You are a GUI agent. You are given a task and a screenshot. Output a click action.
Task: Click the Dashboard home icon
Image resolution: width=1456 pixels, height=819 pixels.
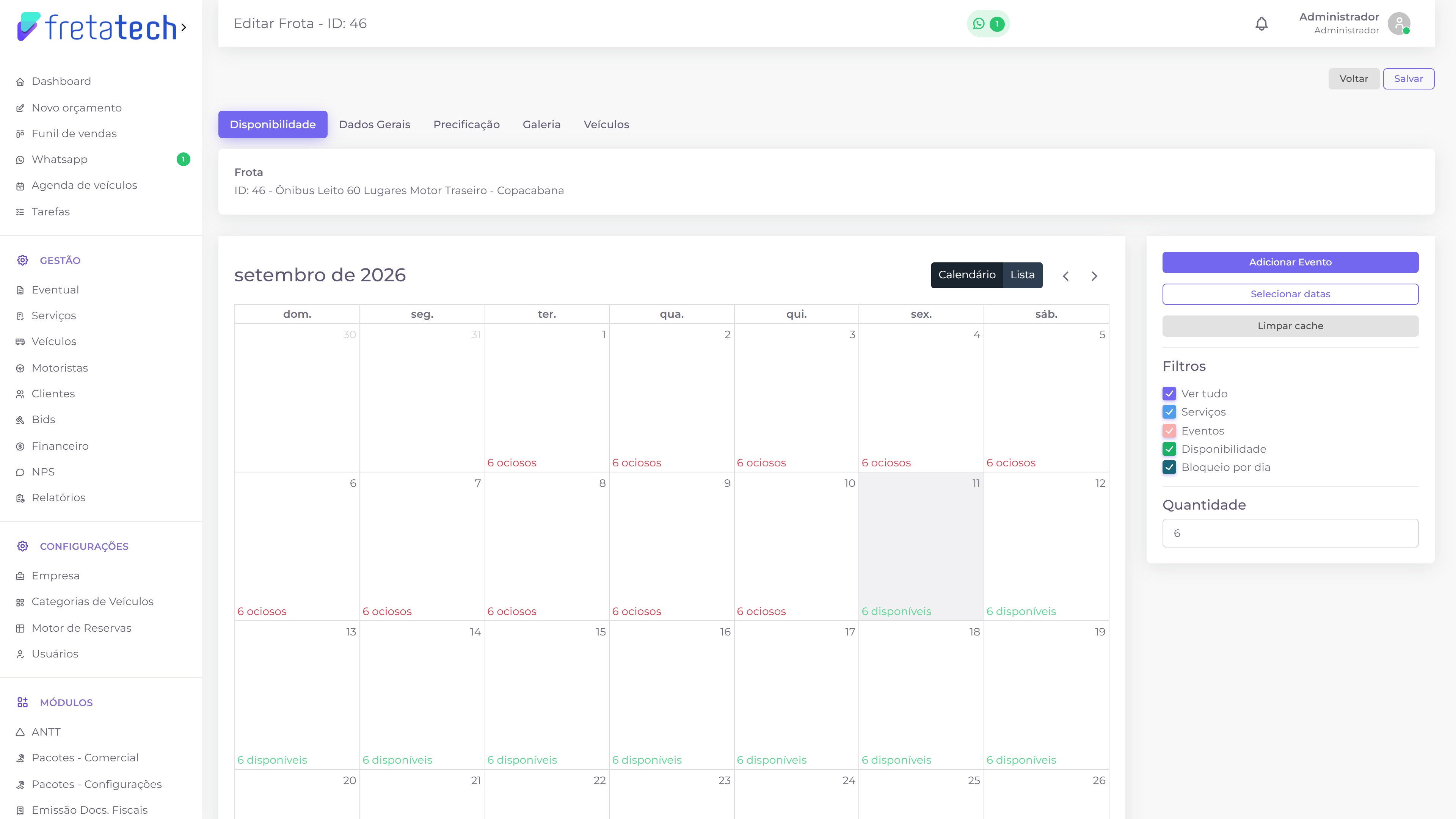point(20,82)
